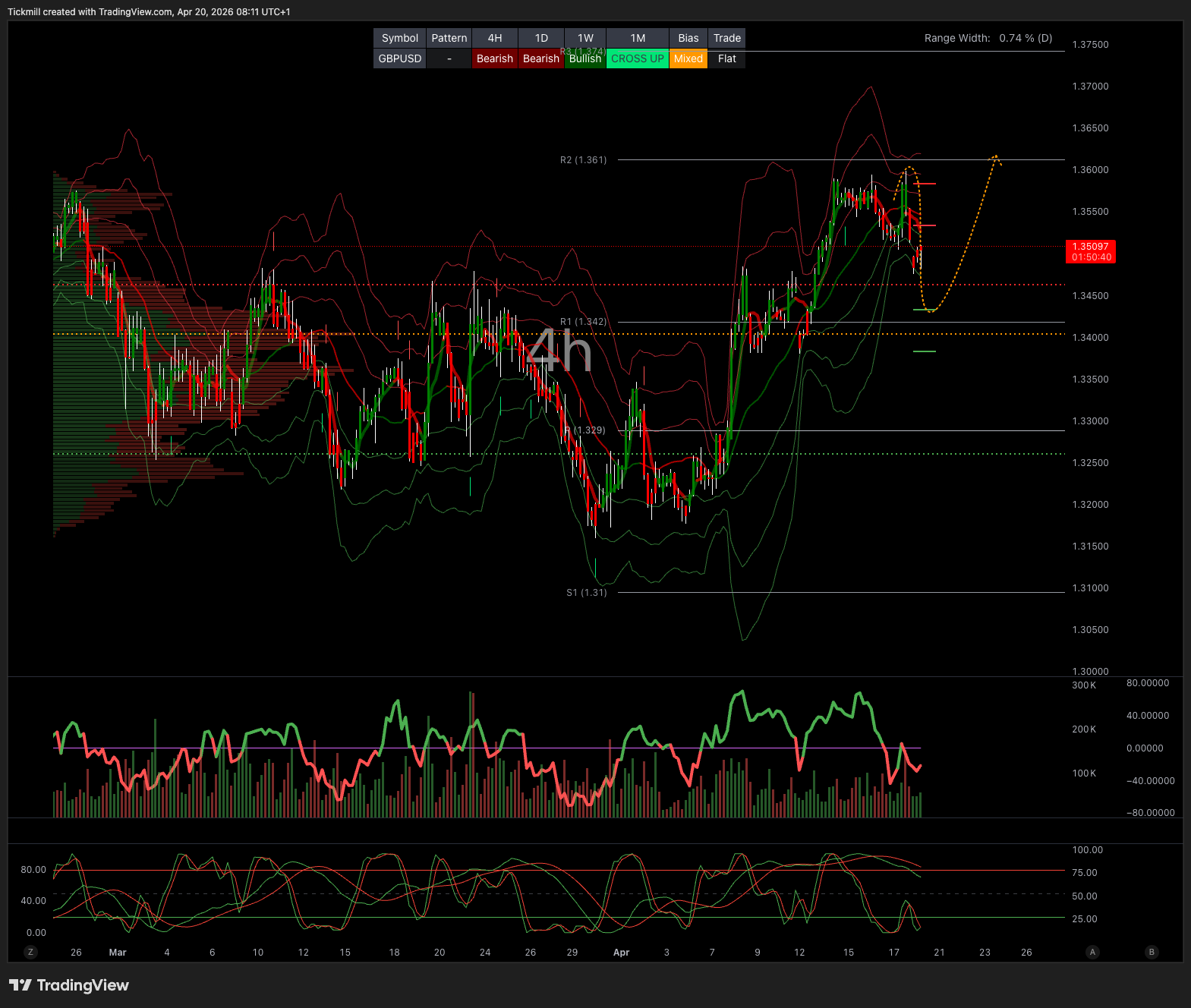Click the orange projection arrowhead near R2
Screen dimensions: 1191x1008
(x=996, y=158)
